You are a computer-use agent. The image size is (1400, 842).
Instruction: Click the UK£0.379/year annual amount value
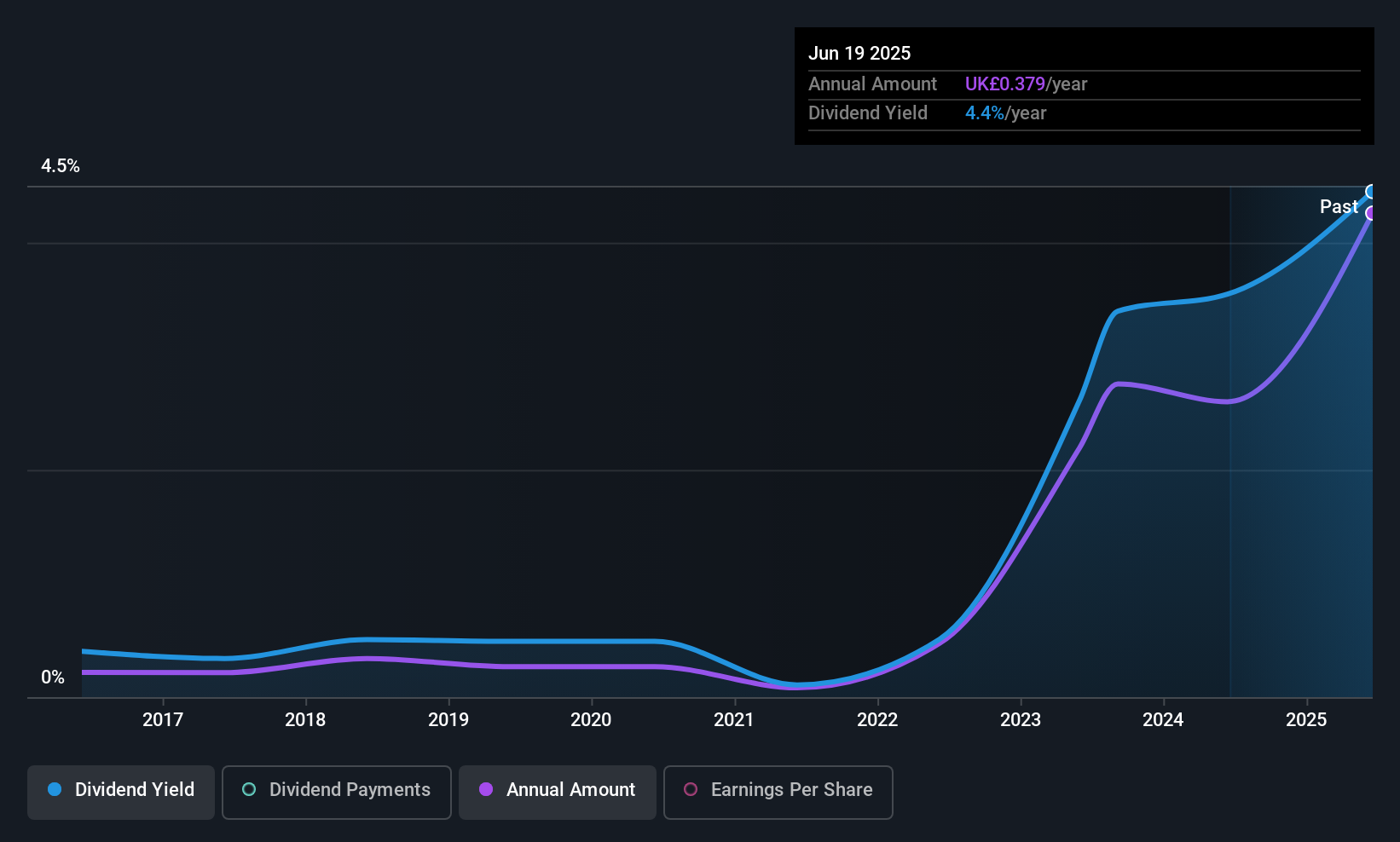pos(1027,84)
